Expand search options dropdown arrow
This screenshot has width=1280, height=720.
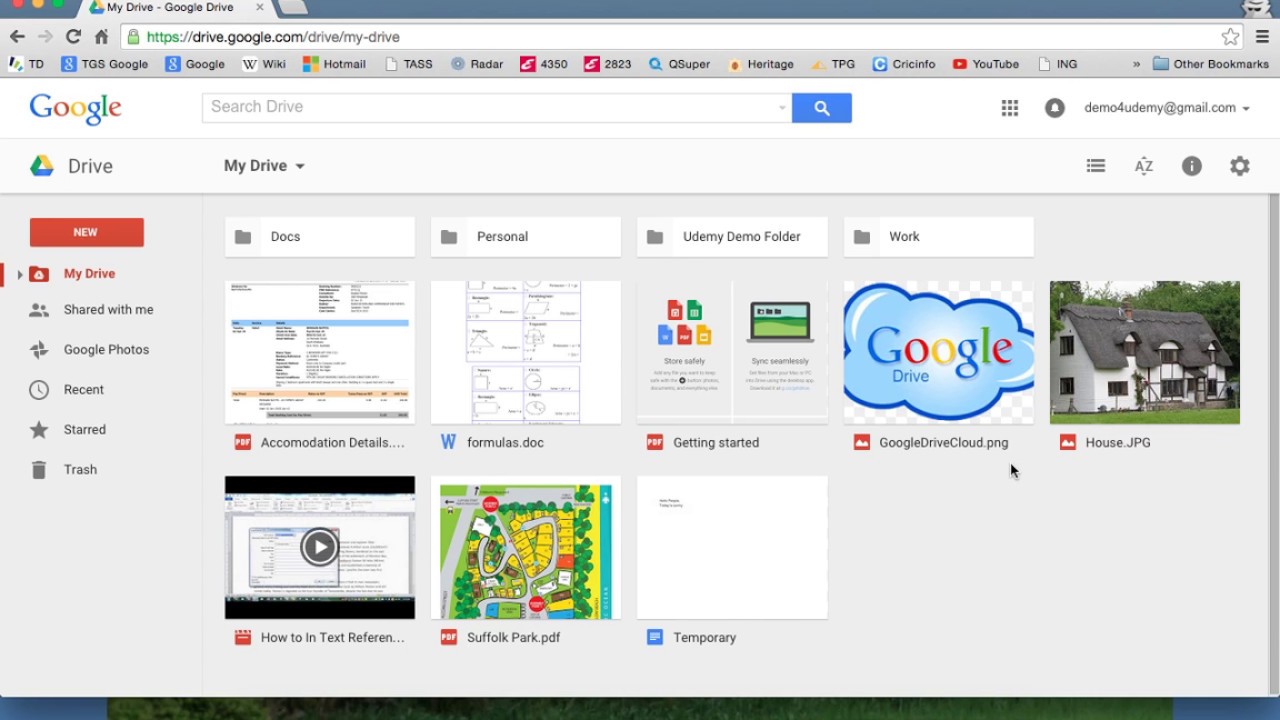(x=782, y=108)
